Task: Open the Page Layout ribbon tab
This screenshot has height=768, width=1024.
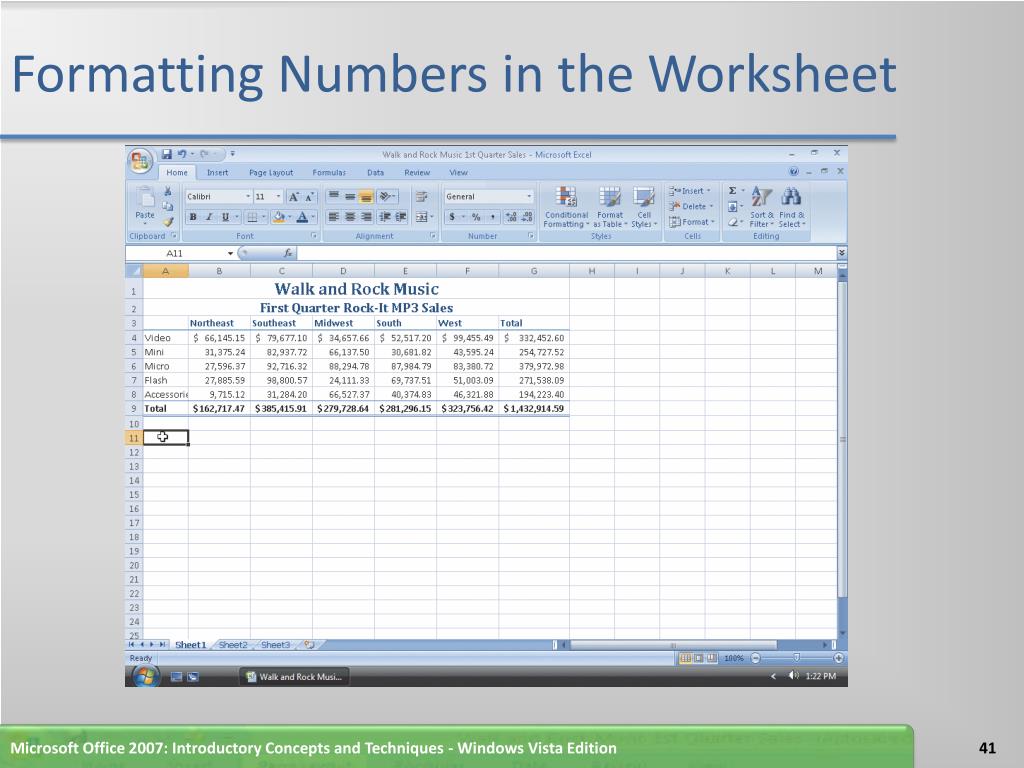Action: (x=271, y=172)
